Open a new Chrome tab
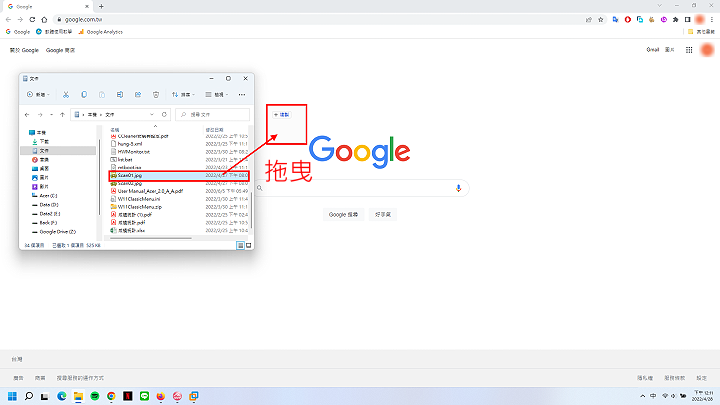 pos(101,6)
